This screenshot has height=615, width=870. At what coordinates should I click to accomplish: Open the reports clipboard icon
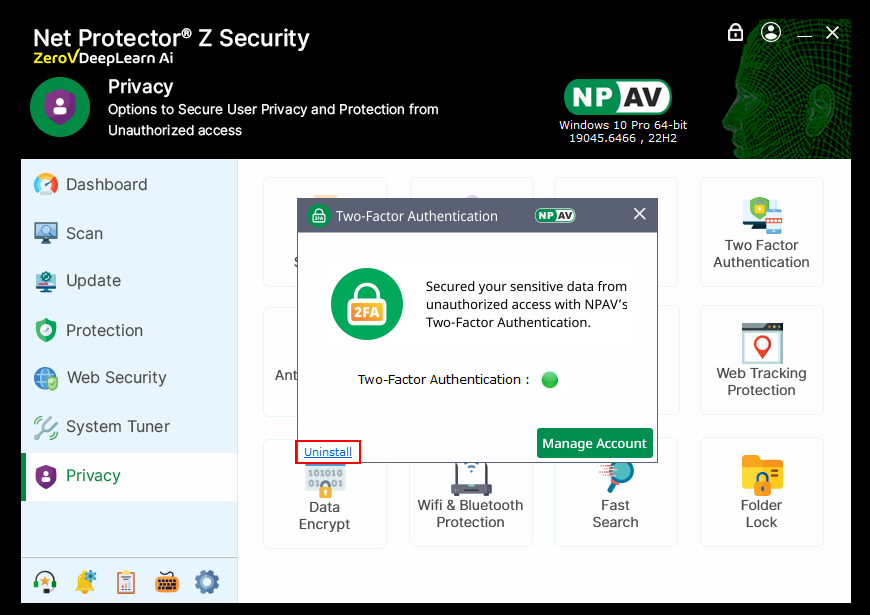(x=126, y=582)
